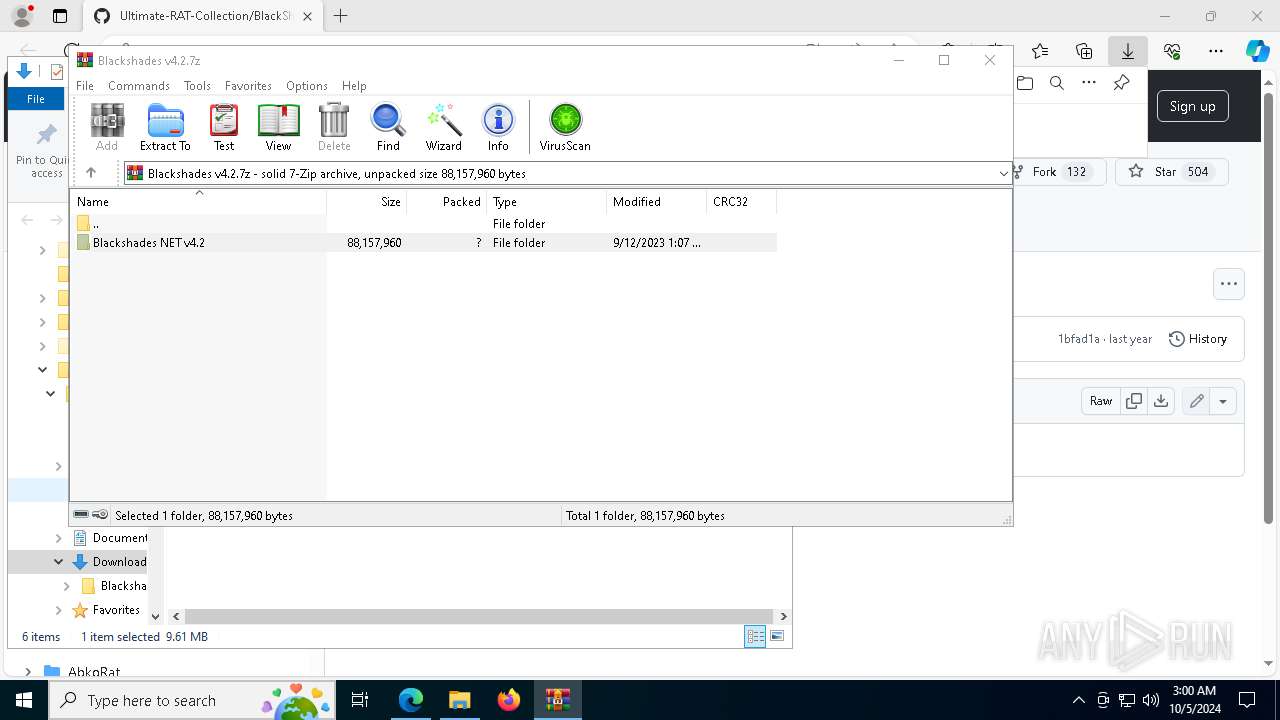This screenshot has width=1280, height=720.
Task: Sort by the Type column header
Action: pos(546,202)
